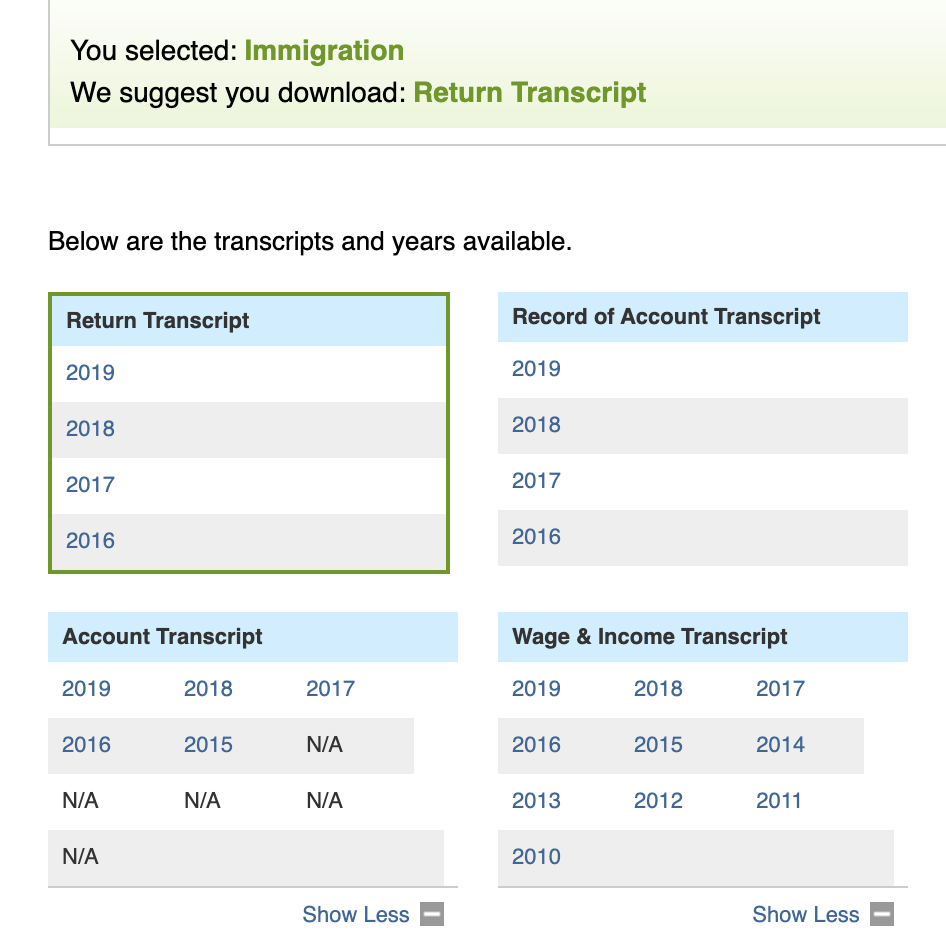Select the 2016 Return Transcript
Image resolution: width=946 pixels, height=948 pixels.
(90, 541)
